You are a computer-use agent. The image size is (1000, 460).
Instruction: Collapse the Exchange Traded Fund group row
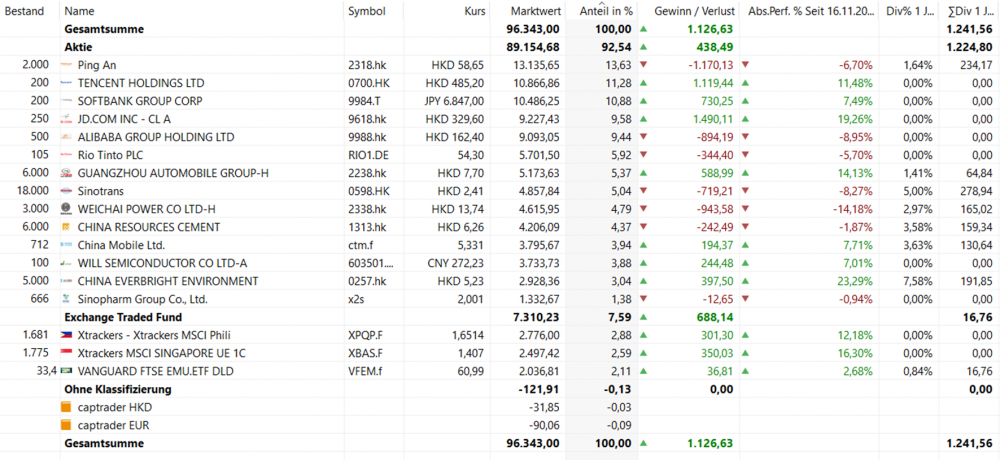pos(123,316)
